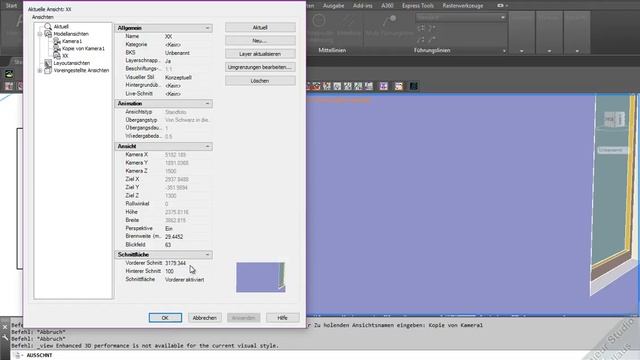Click the command line recent commands icon
The width and height of the screenshot is (640, 360).
[x=18, y=356]
